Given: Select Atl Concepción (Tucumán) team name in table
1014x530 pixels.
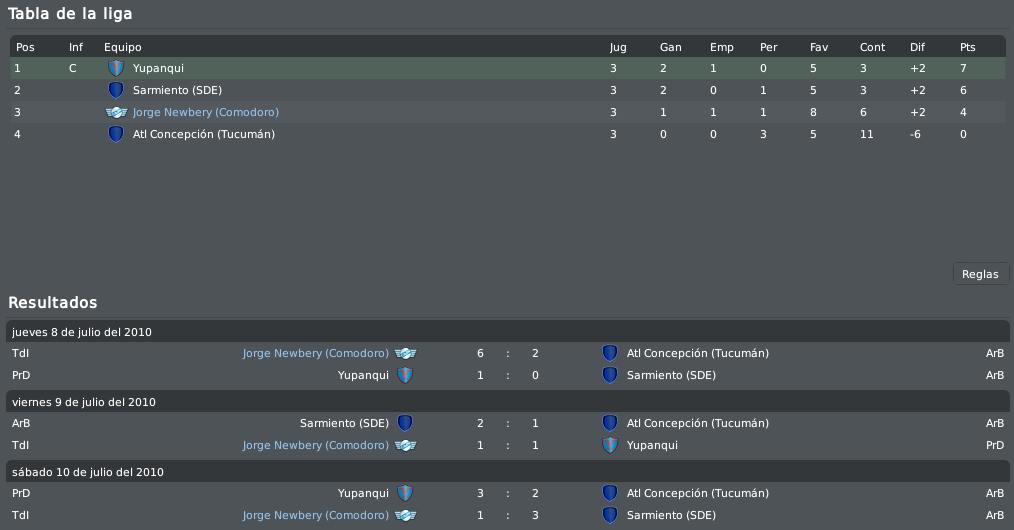Looking at the screenshot, I should coord(204,134).
